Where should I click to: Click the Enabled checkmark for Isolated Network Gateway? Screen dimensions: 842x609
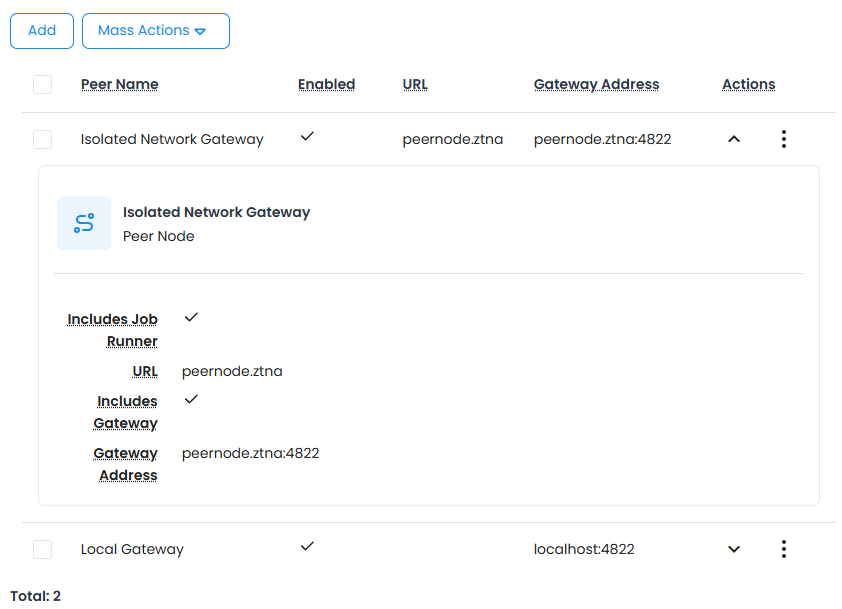coord(307,136)
